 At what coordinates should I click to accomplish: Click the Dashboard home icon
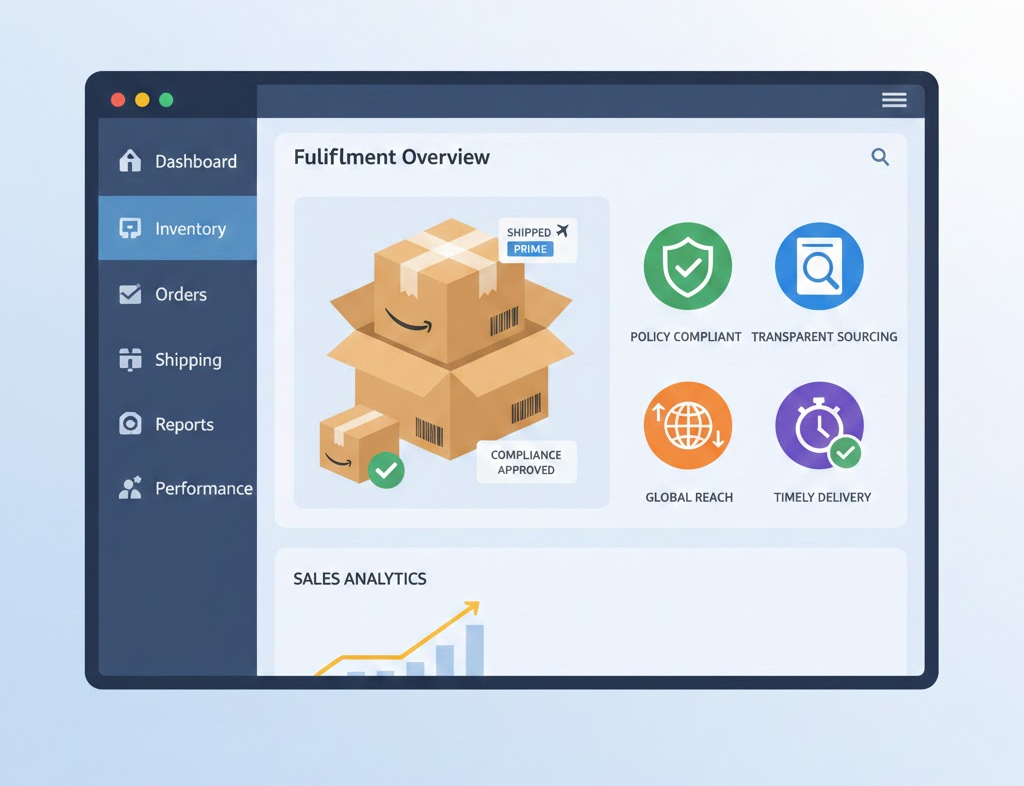click(x=130, y=161)
